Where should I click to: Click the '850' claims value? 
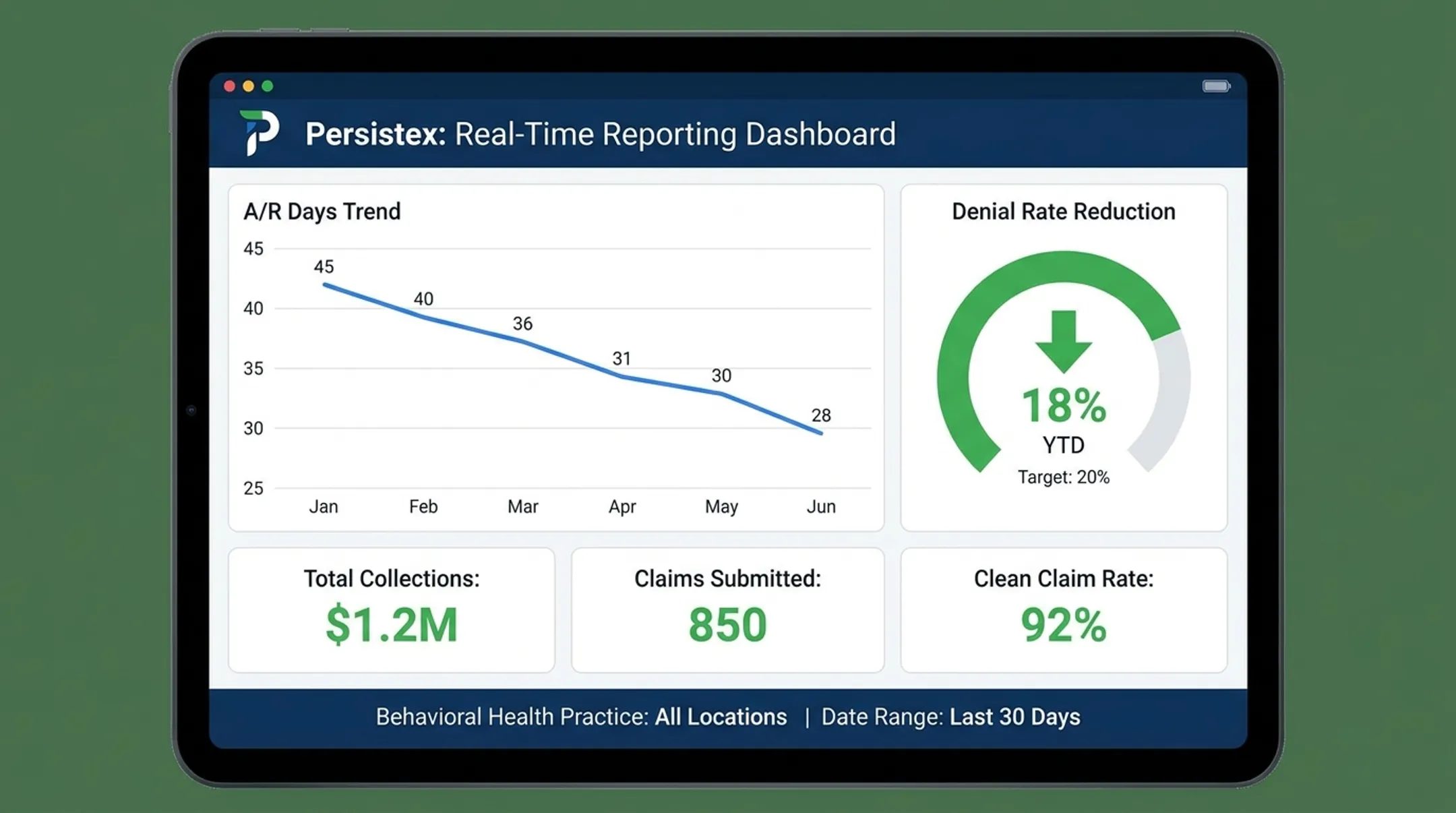tap(727, 625)
